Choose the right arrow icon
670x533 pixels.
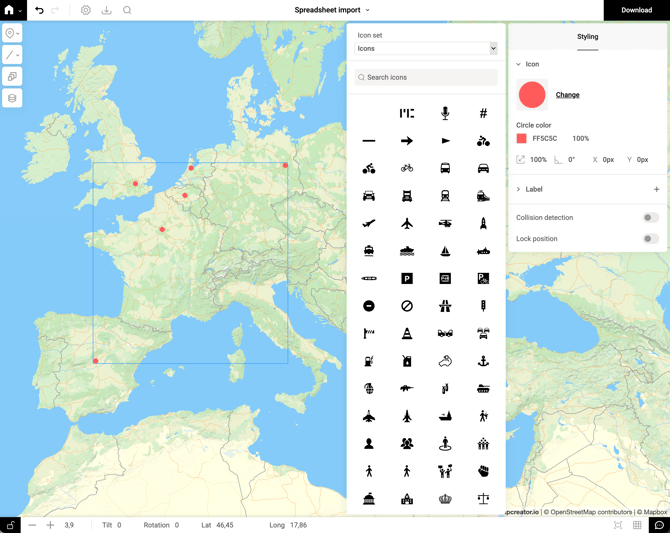pyautogui.click(x=407, y=141)
